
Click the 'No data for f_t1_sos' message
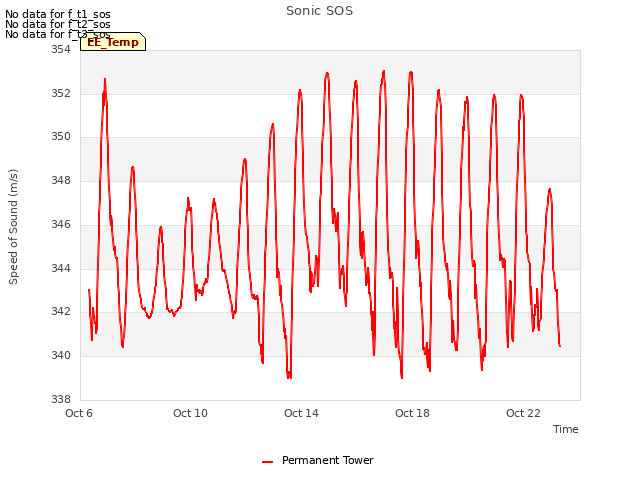coord(58,14)
